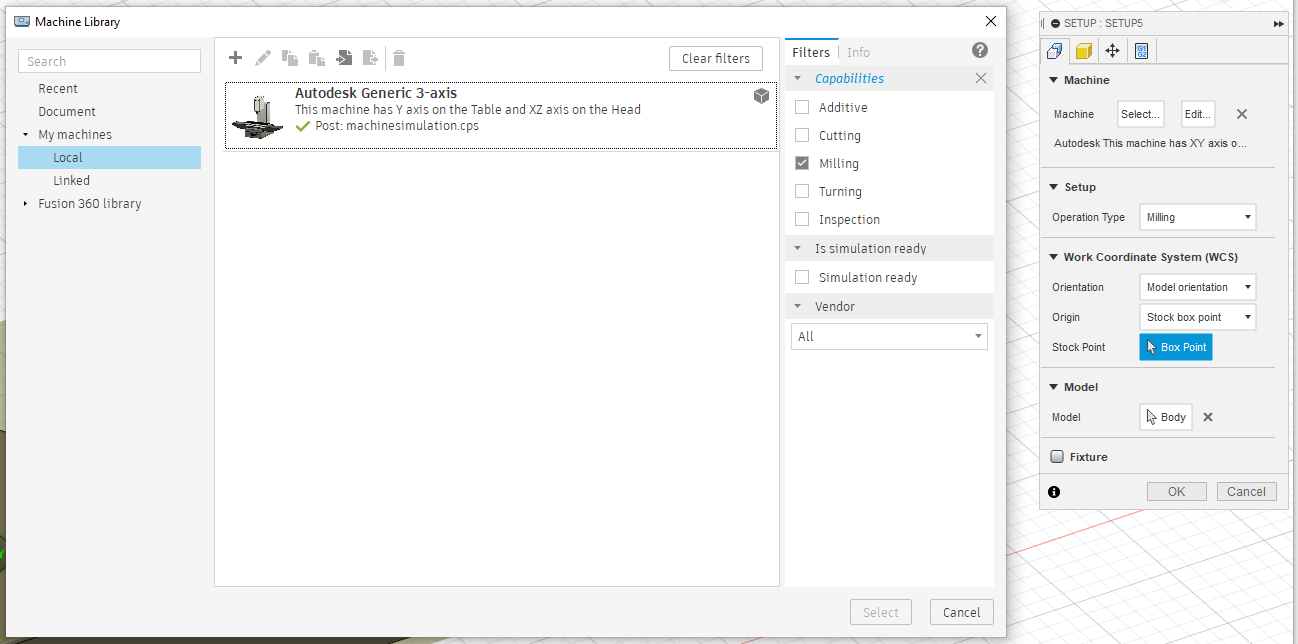Open the Post Process G1 G2 tab
This screenshot has height=644, width=1298.
(1141, 51)
